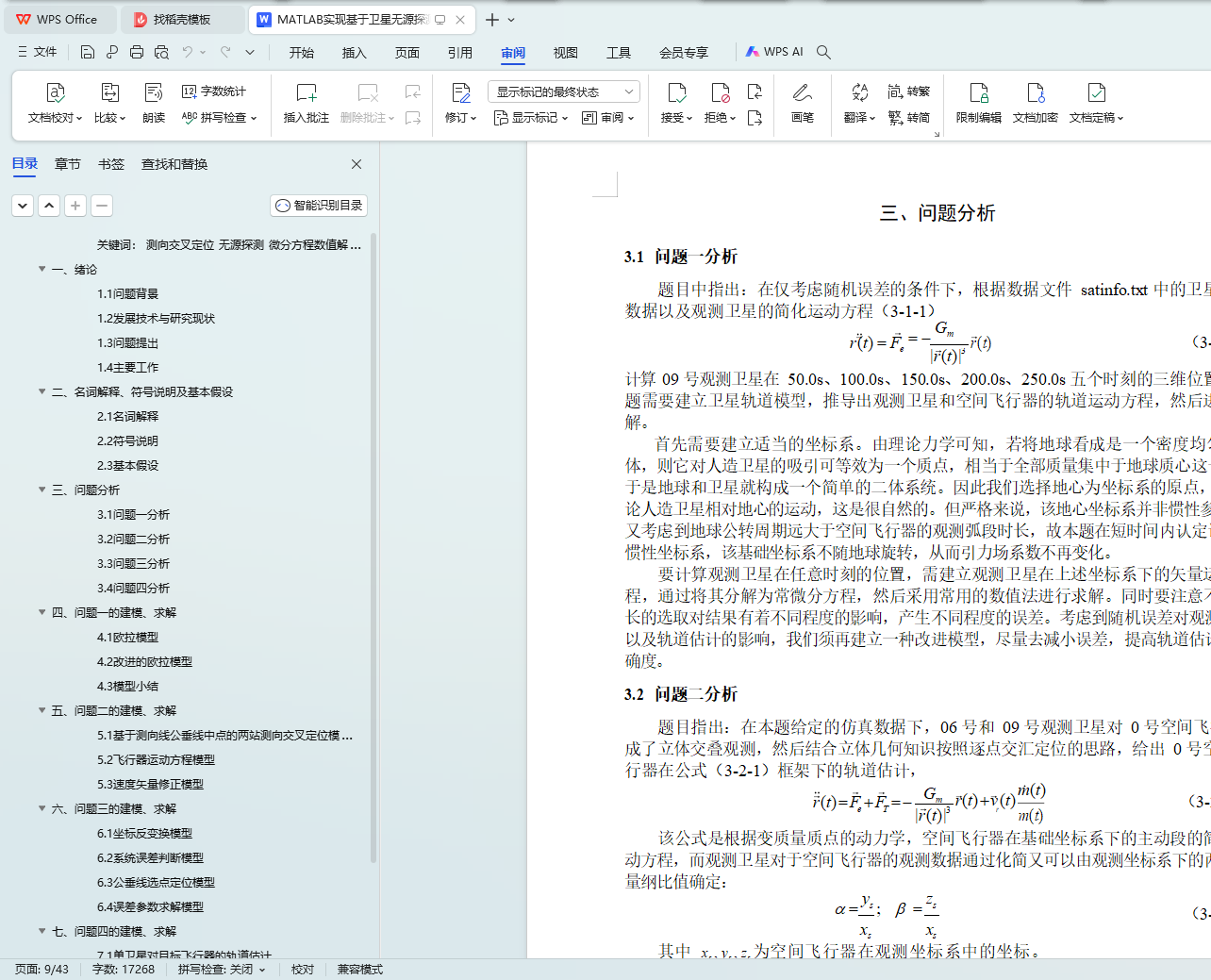Click 校对 in the status bar
This screenshot has width=1211, height=980.
pos(303,970)
